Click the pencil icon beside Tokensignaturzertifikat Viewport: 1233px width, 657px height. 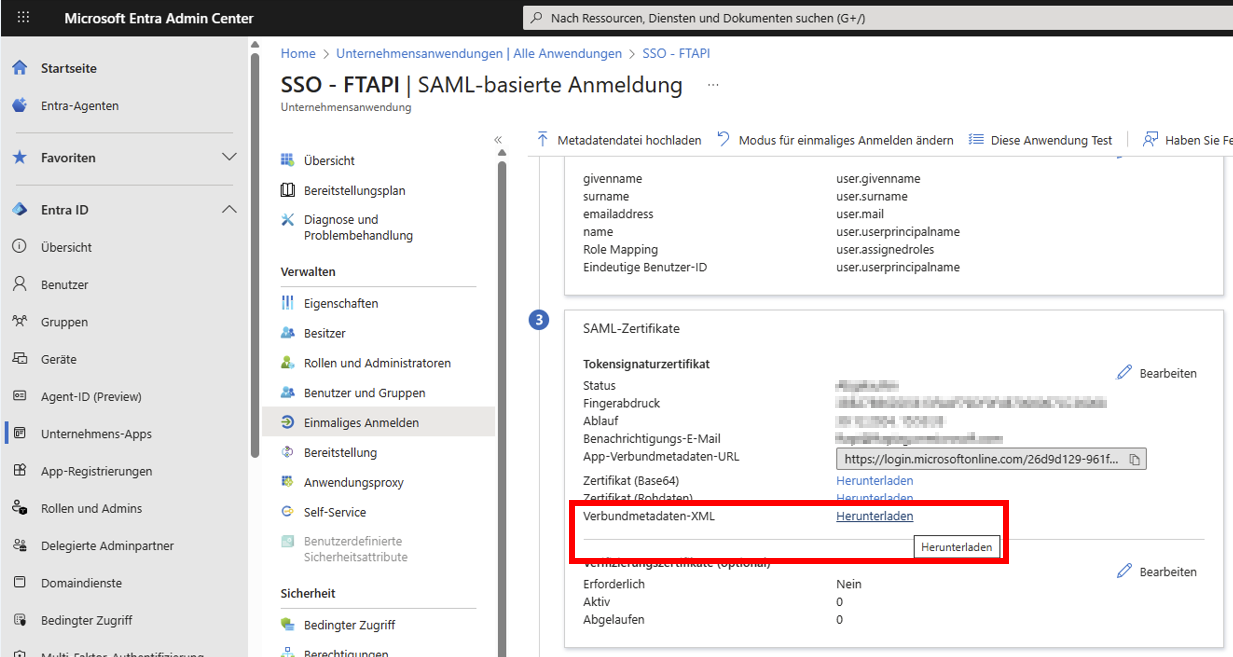click(1125, 373)
